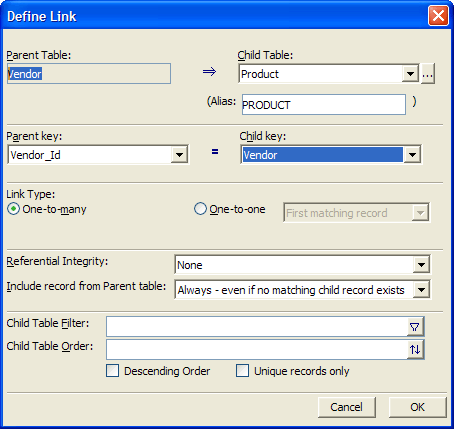Click the Vendor_Id parent key value
Viewport: 454px width, 429px height.
click(35, 155)
